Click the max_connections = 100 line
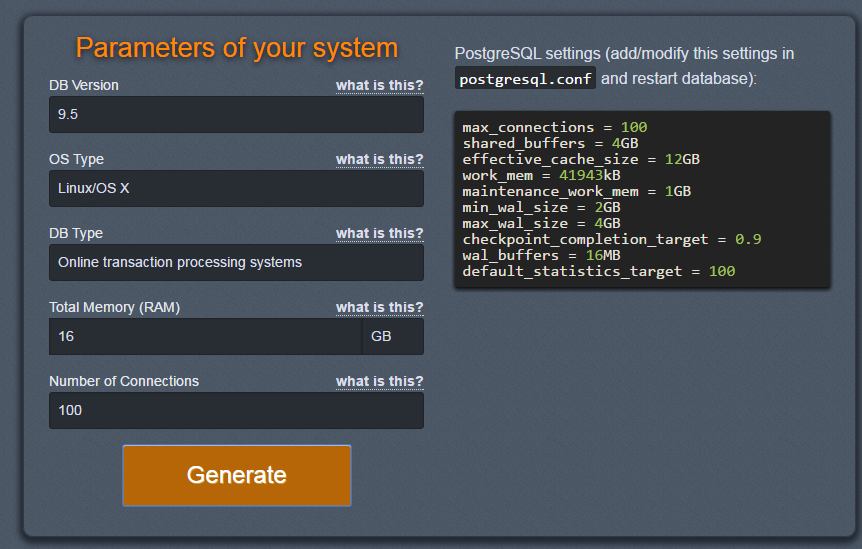This screenshot has height=549, width=862. pos(555,127)
